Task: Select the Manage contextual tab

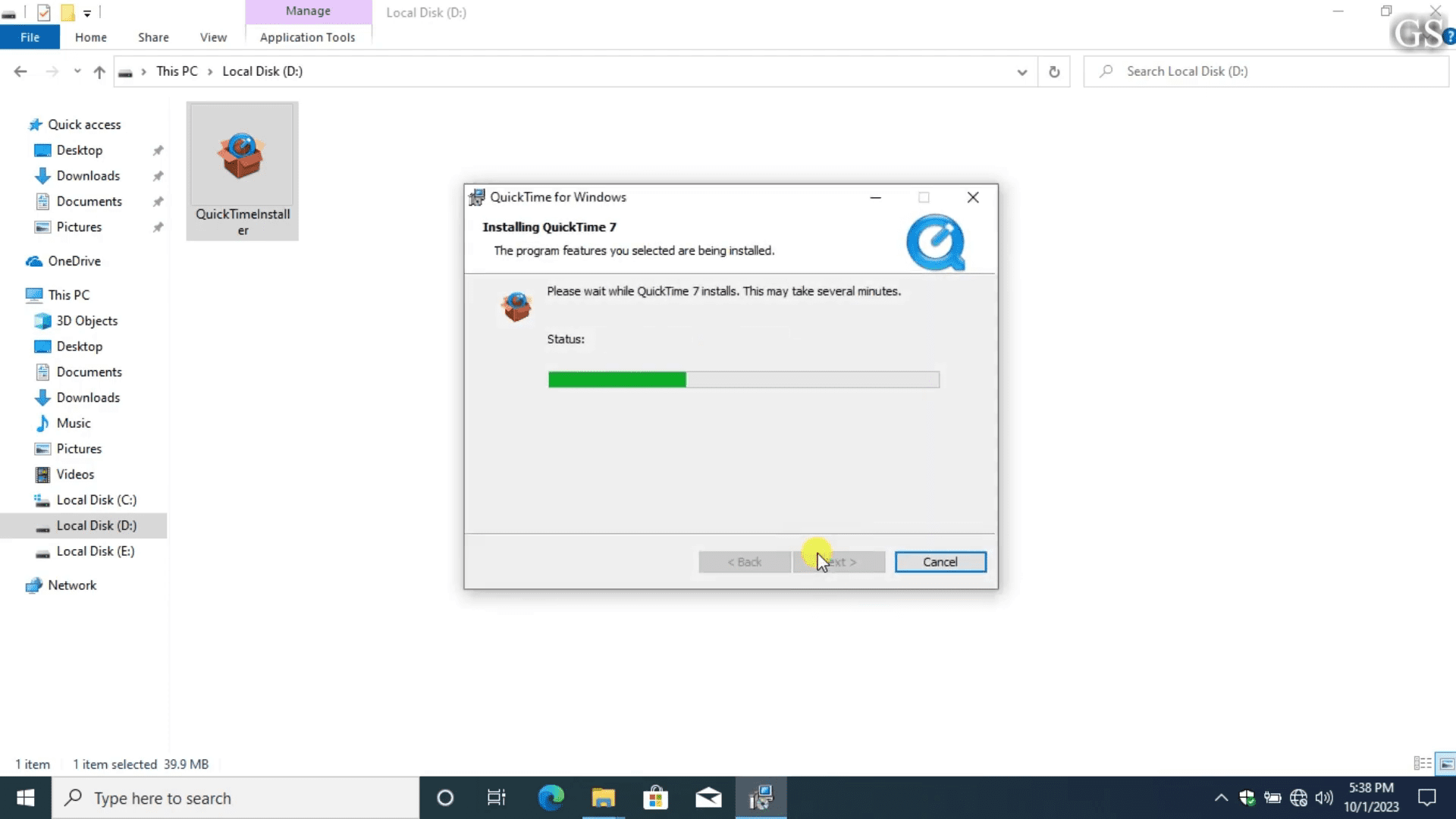Action: pyautogui.click(x=308, y=11)
